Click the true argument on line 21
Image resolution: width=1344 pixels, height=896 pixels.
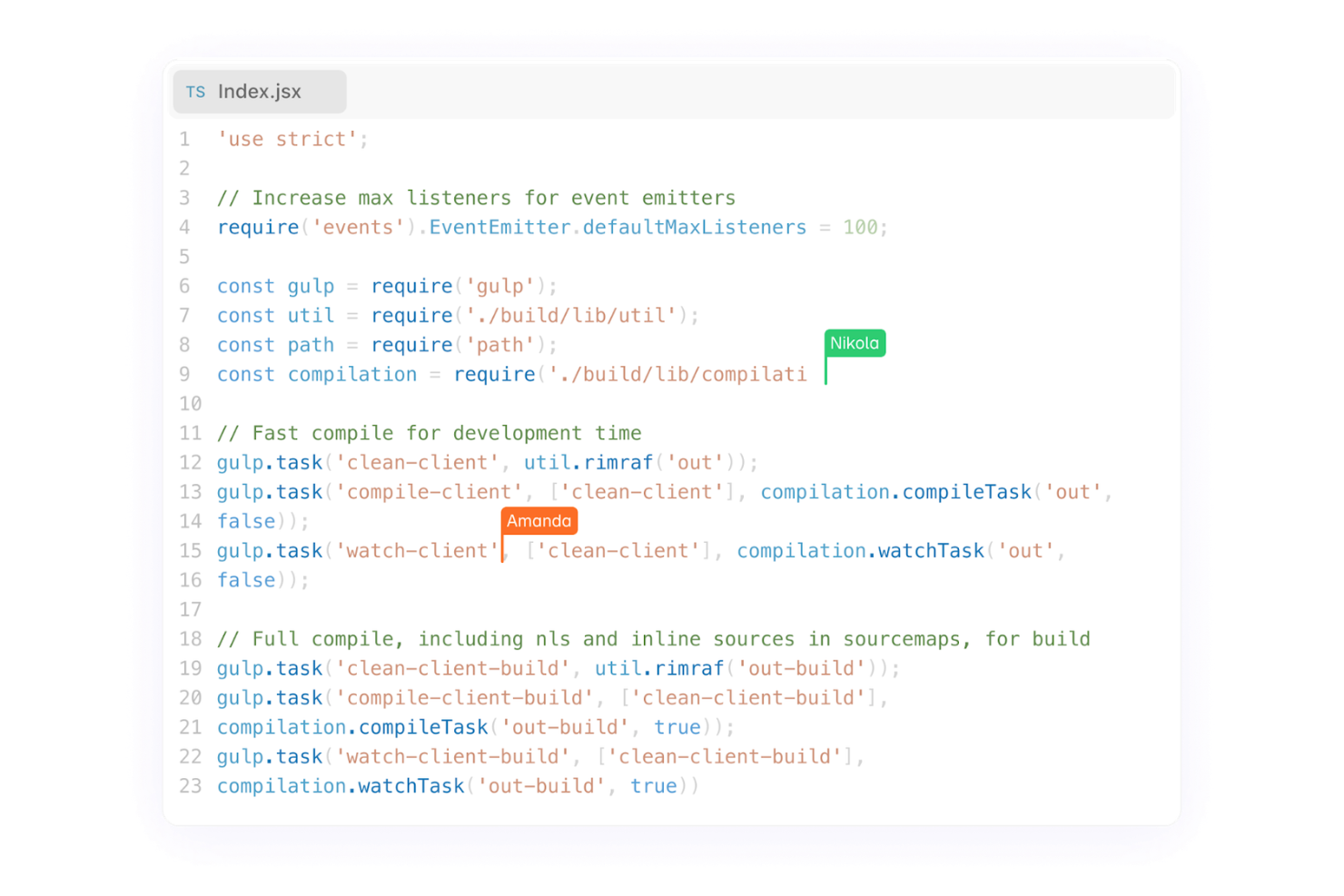point(677,726)
